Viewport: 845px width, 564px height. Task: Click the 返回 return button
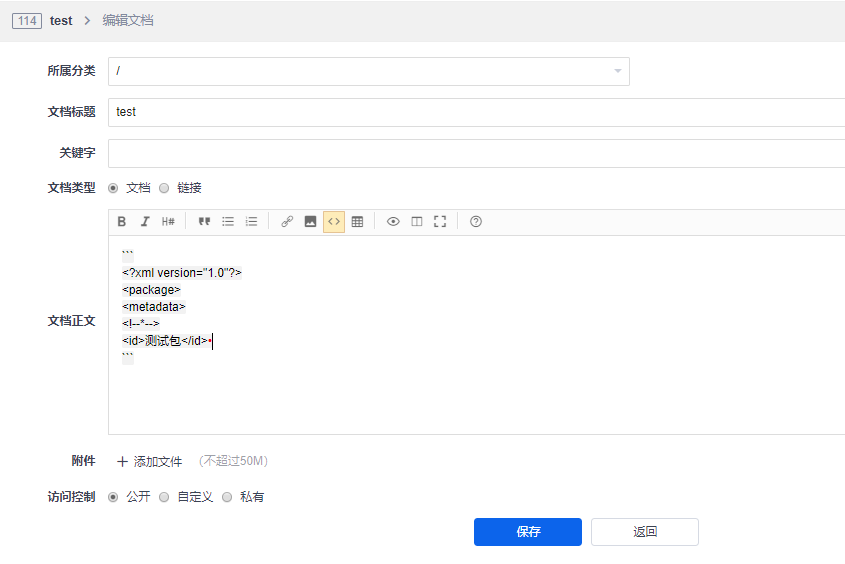[645, 532]
